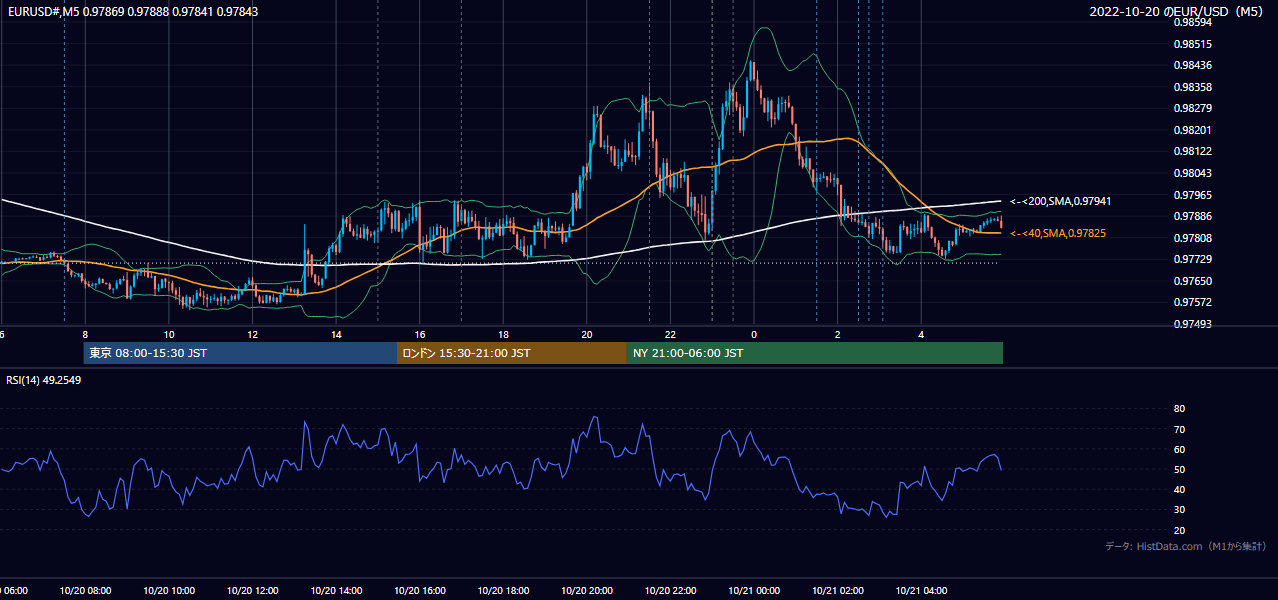
Task: Click the RSI 80 level label
Action: [1179, 409]
